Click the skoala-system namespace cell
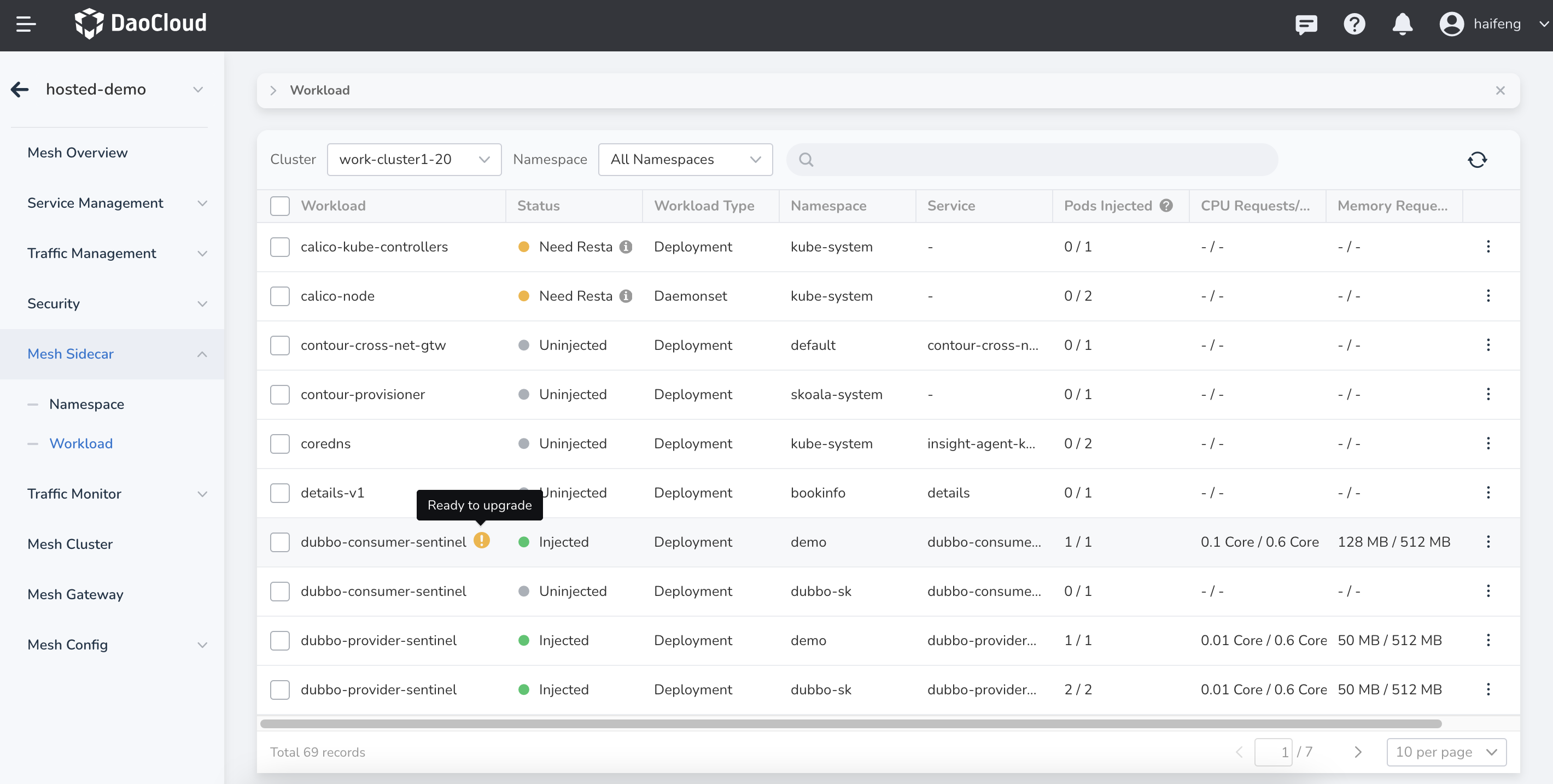The height and width of the screenshot is (784, 1553). pyautogui.click(x=837, y=395)
